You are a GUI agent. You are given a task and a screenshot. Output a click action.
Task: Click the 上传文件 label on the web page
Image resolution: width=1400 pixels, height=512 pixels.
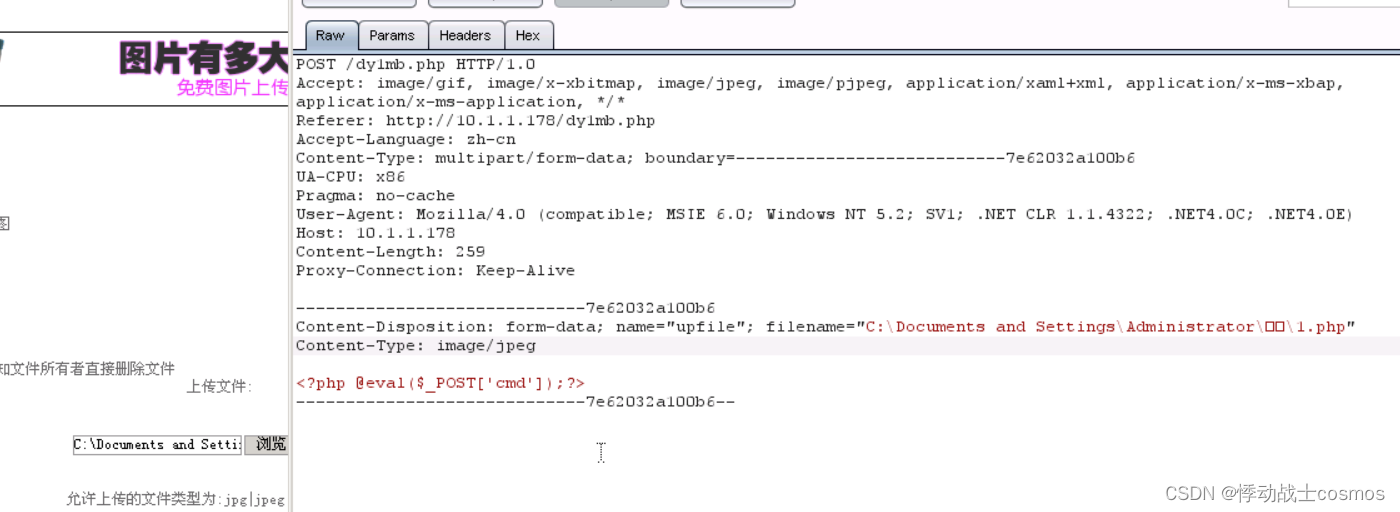click(x=219, y=387)
